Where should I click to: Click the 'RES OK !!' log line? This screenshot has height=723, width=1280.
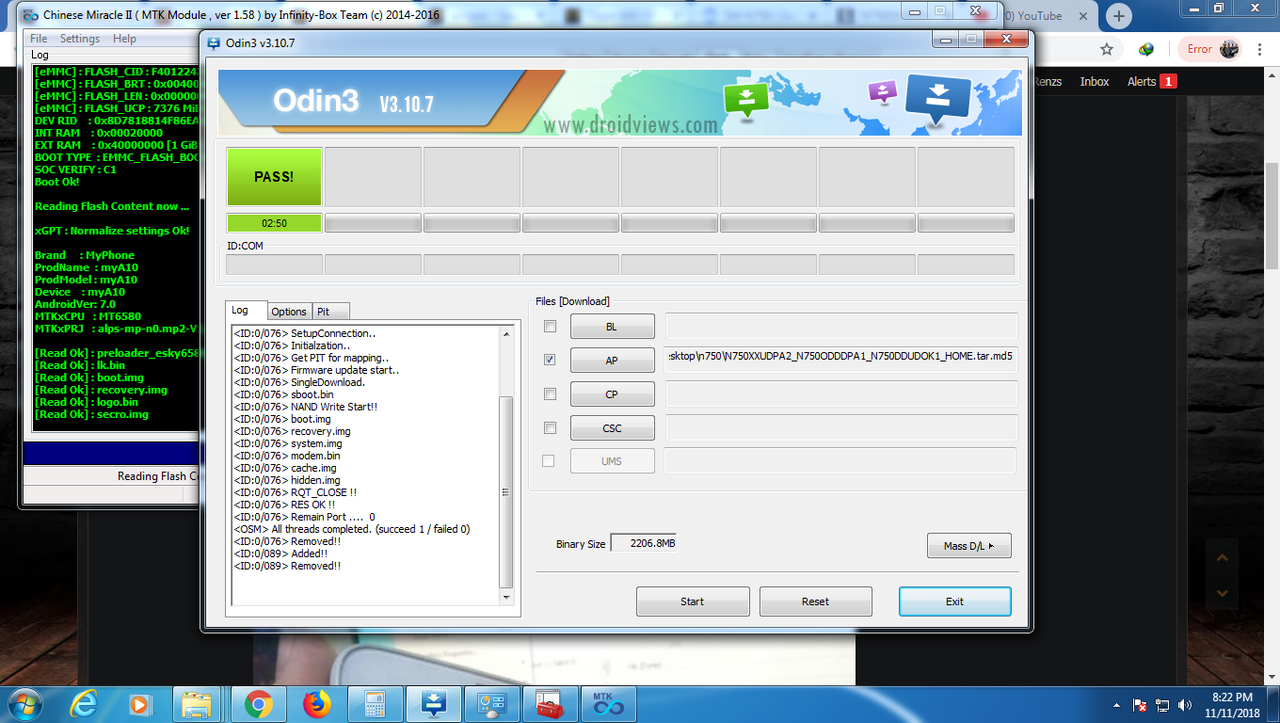pyautogui.click(x=285, y=505)
